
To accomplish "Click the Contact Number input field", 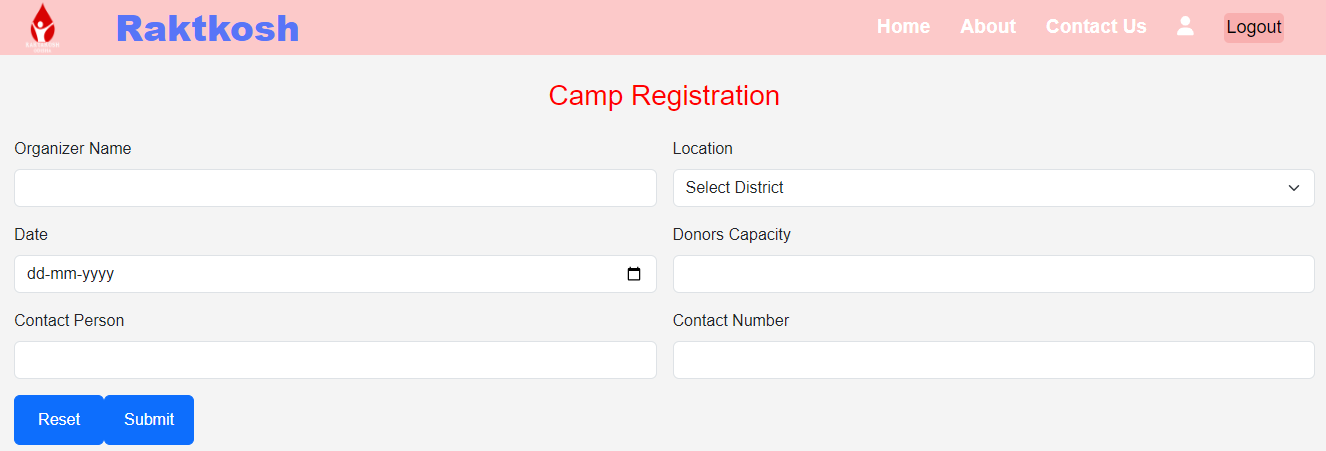I will [993, 360].
